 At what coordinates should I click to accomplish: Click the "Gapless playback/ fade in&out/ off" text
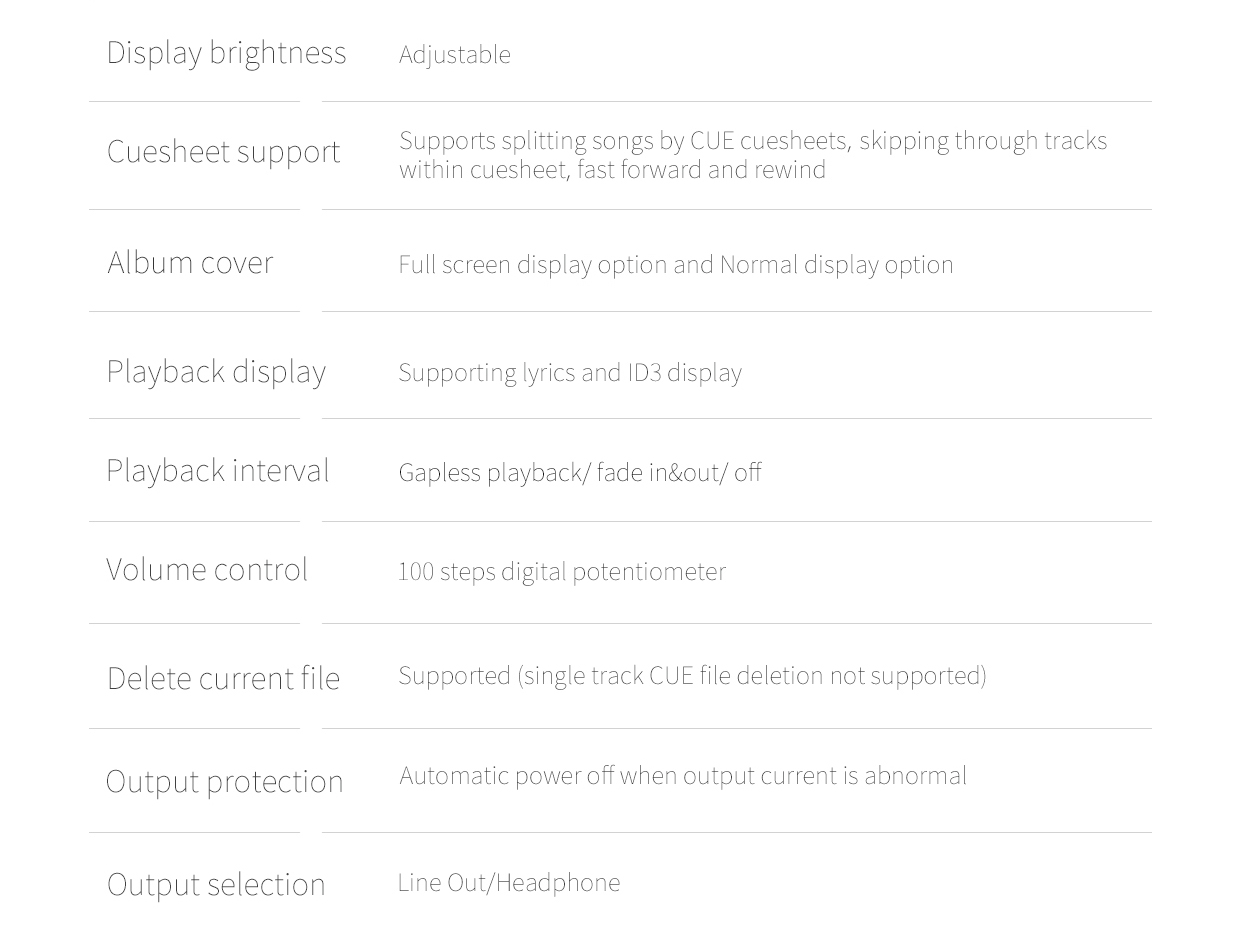(x=580, y=473)
